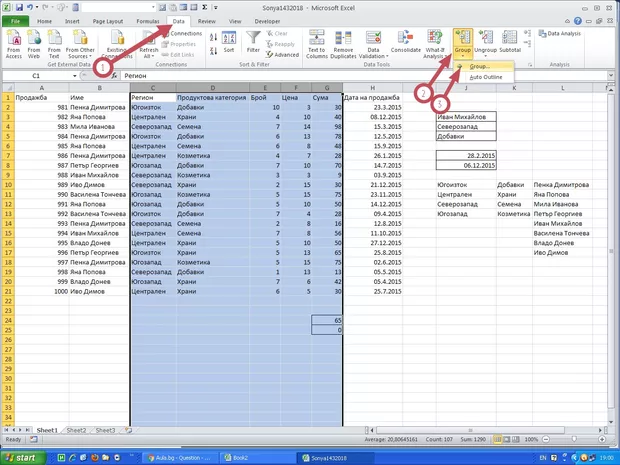The image size is (620, 465).
Task: Open the Sheet2 worksheet tab
Action: (x=75, y=430)
